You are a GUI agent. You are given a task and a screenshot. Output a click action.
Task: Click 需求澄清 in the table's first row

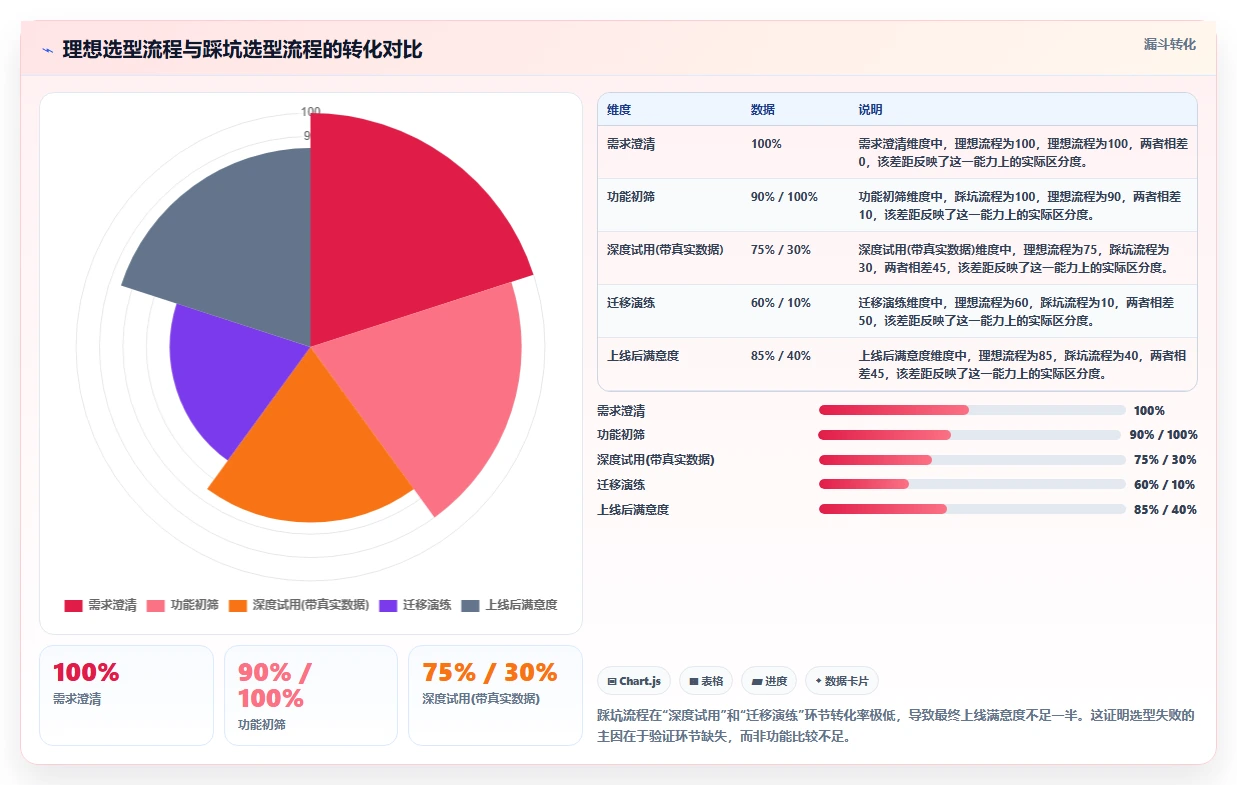tap(631, 144)
